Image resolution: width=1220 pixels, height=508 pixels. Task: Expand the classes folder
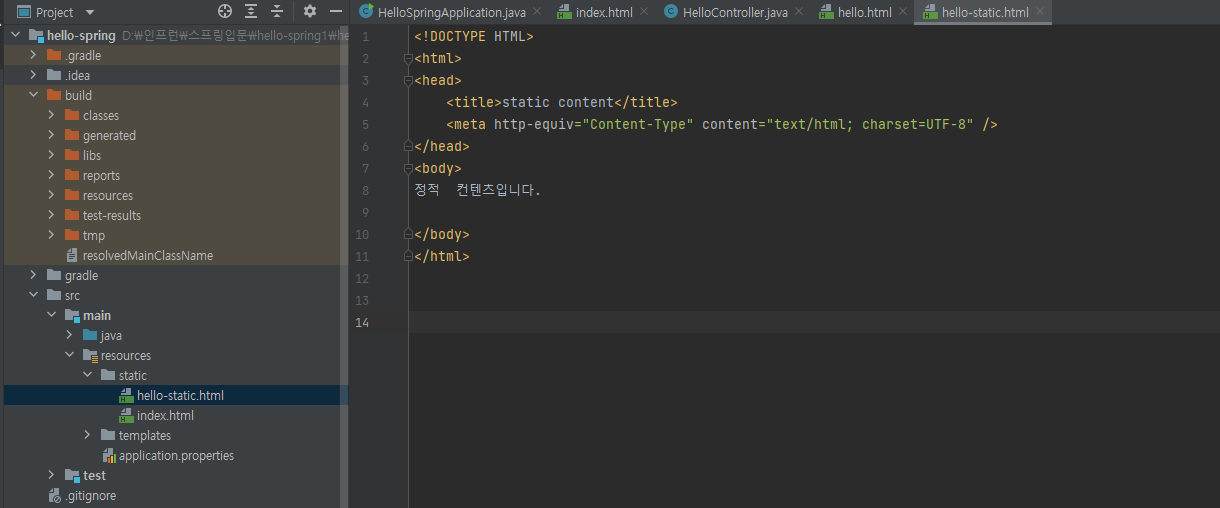(x=51, y=115)
